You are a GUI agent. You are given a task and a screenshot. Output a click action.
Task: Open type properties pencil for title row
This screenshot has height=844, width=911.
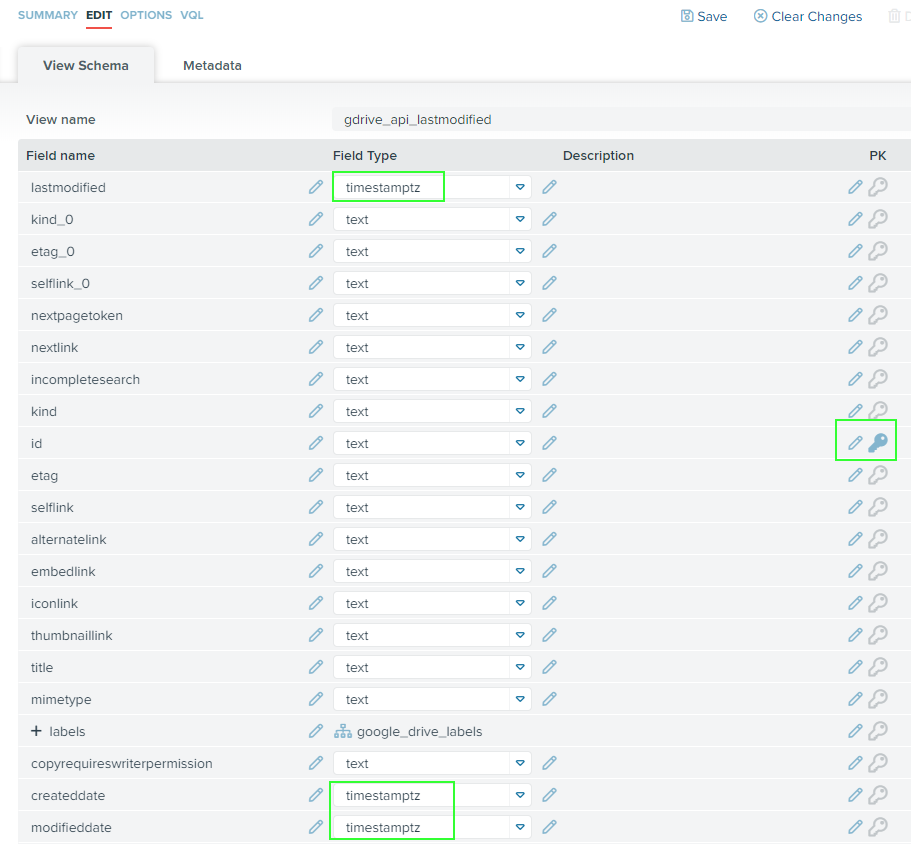point(550,667)
